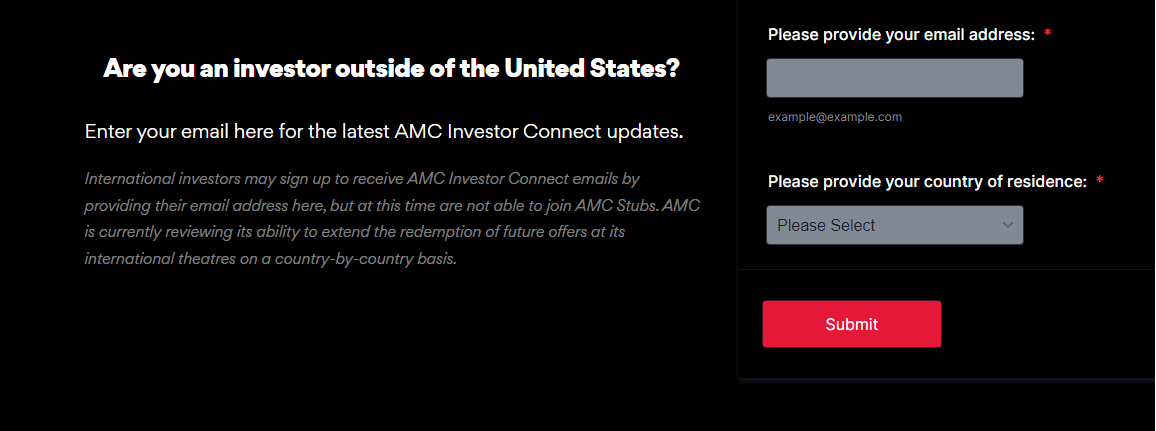This screenshot has height=431, width=1156.
Task: Click the example@example.com hint text
Action: click(835, 117)
